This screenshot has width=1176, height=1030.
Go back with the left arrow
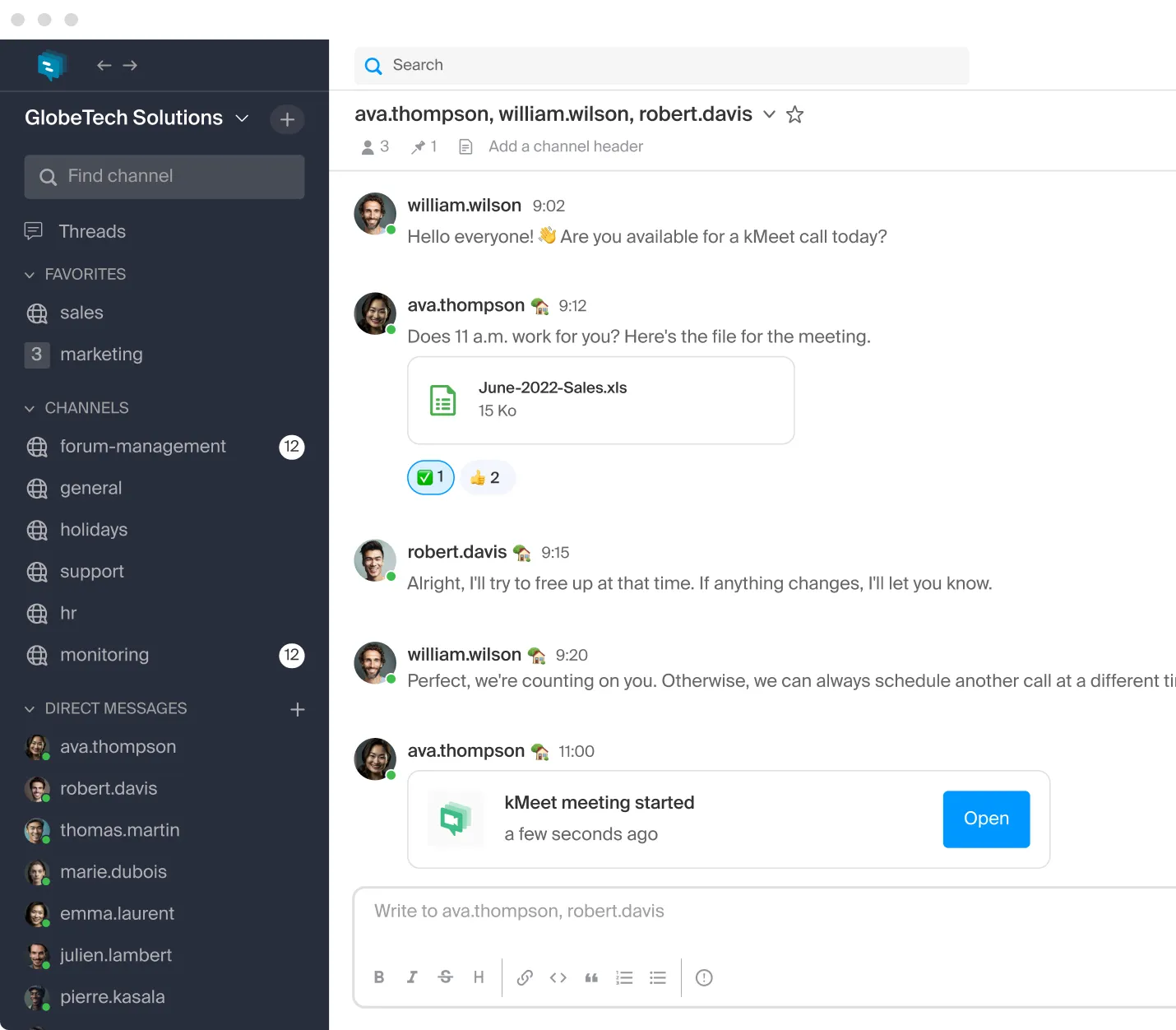(x=104, y=65)
